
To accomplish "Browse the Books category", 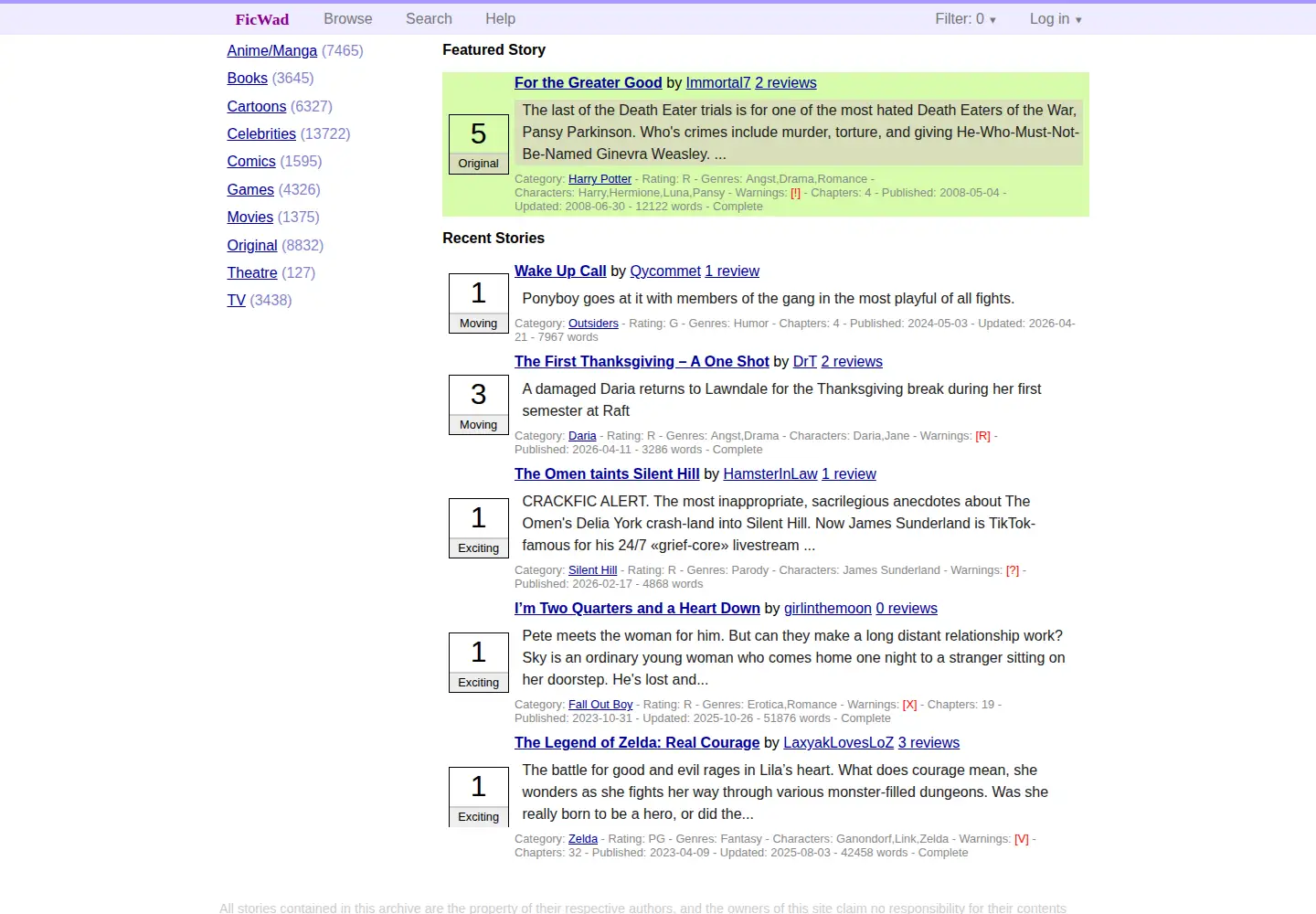I will [x=248, y=79].
